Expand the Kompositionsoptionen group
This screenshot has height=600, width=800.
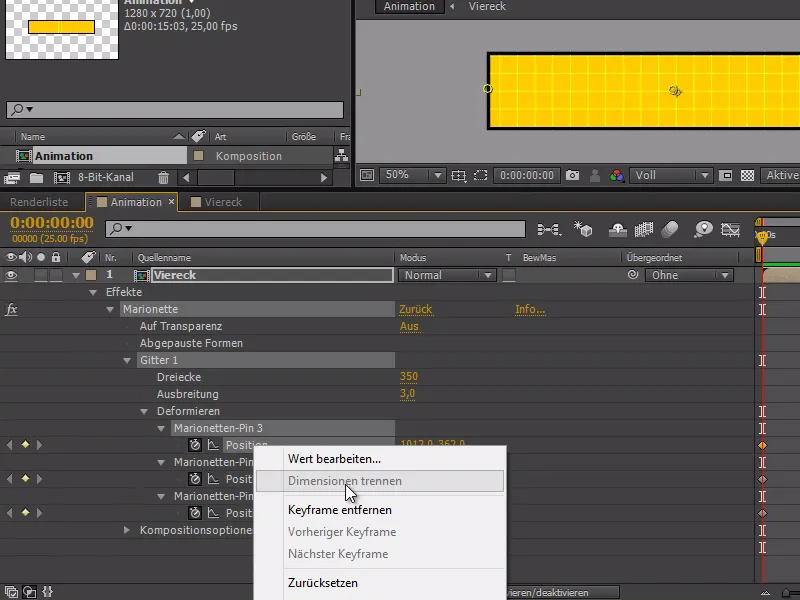[x=127, y=530]
